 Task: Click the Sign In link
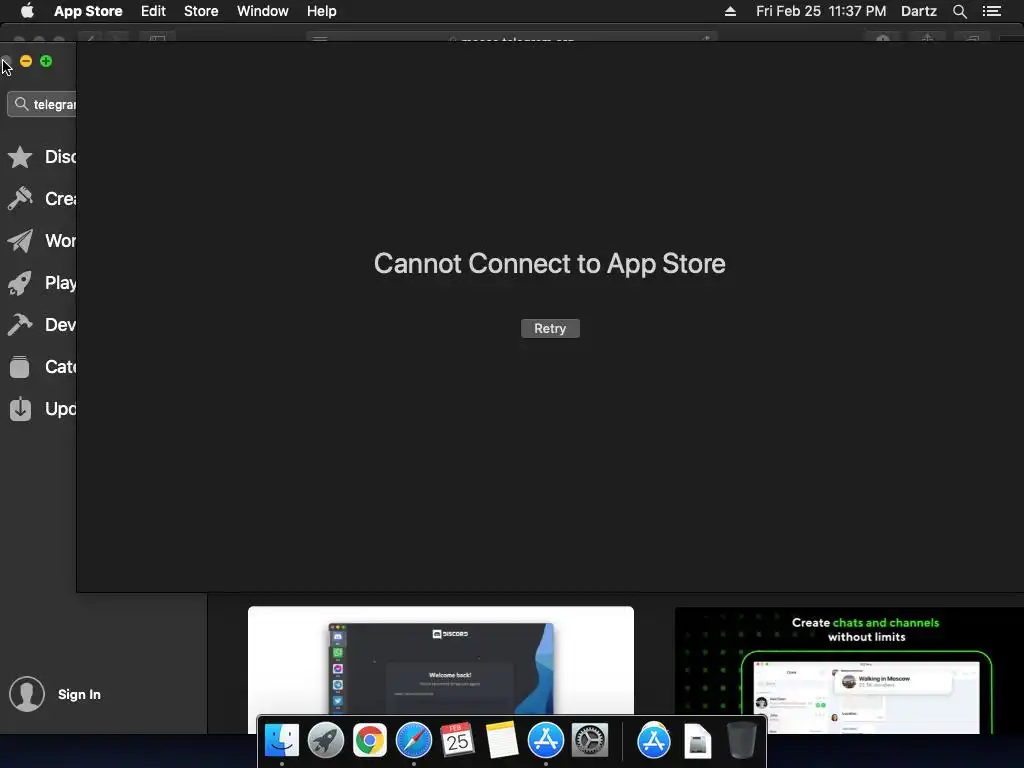[x=79, y=694]
